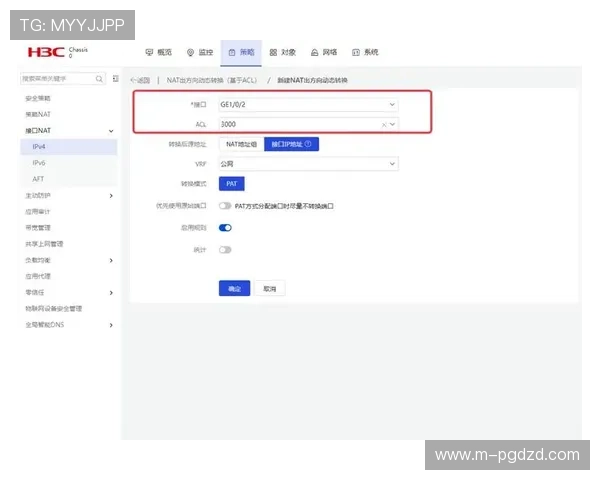Click help icon beside 接口IP地址
The width and height of the screenshot is (600, 480).
click(308, 144)
